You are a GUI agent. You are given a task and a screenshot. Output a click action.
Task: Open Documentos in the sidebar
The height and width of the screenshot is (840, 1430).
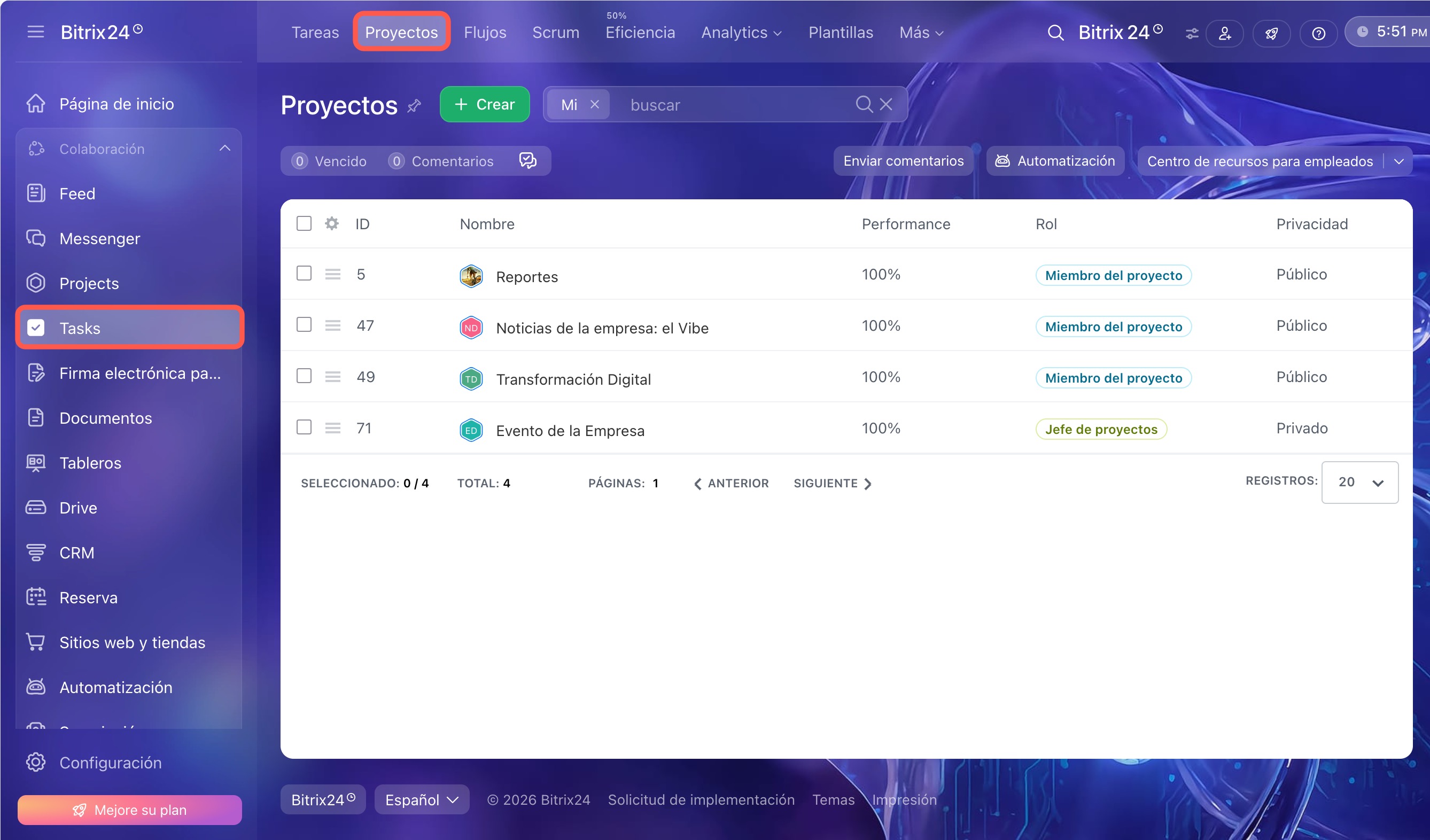(x=129, y=418)
